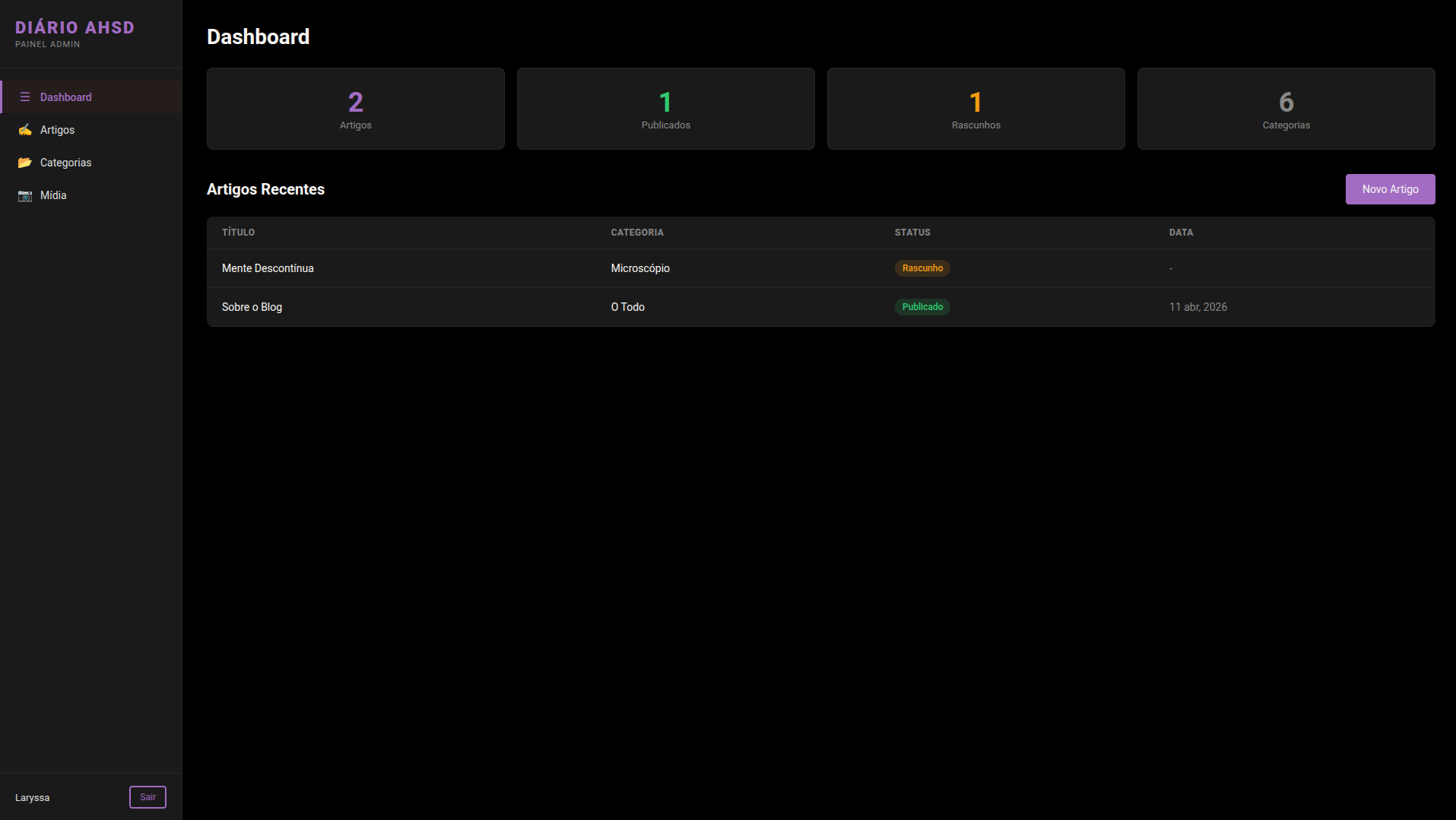The height and width of the screenshot is (820, 1456).
Task: Click the Rascunho status badge
Action: tap(922, 268)
